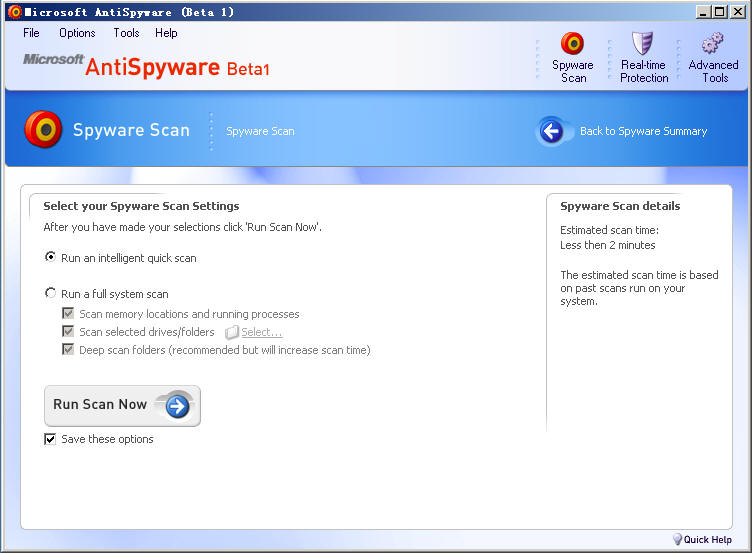
Task: Toggle Scan memory locations and running processes
Action: (68, 314)
